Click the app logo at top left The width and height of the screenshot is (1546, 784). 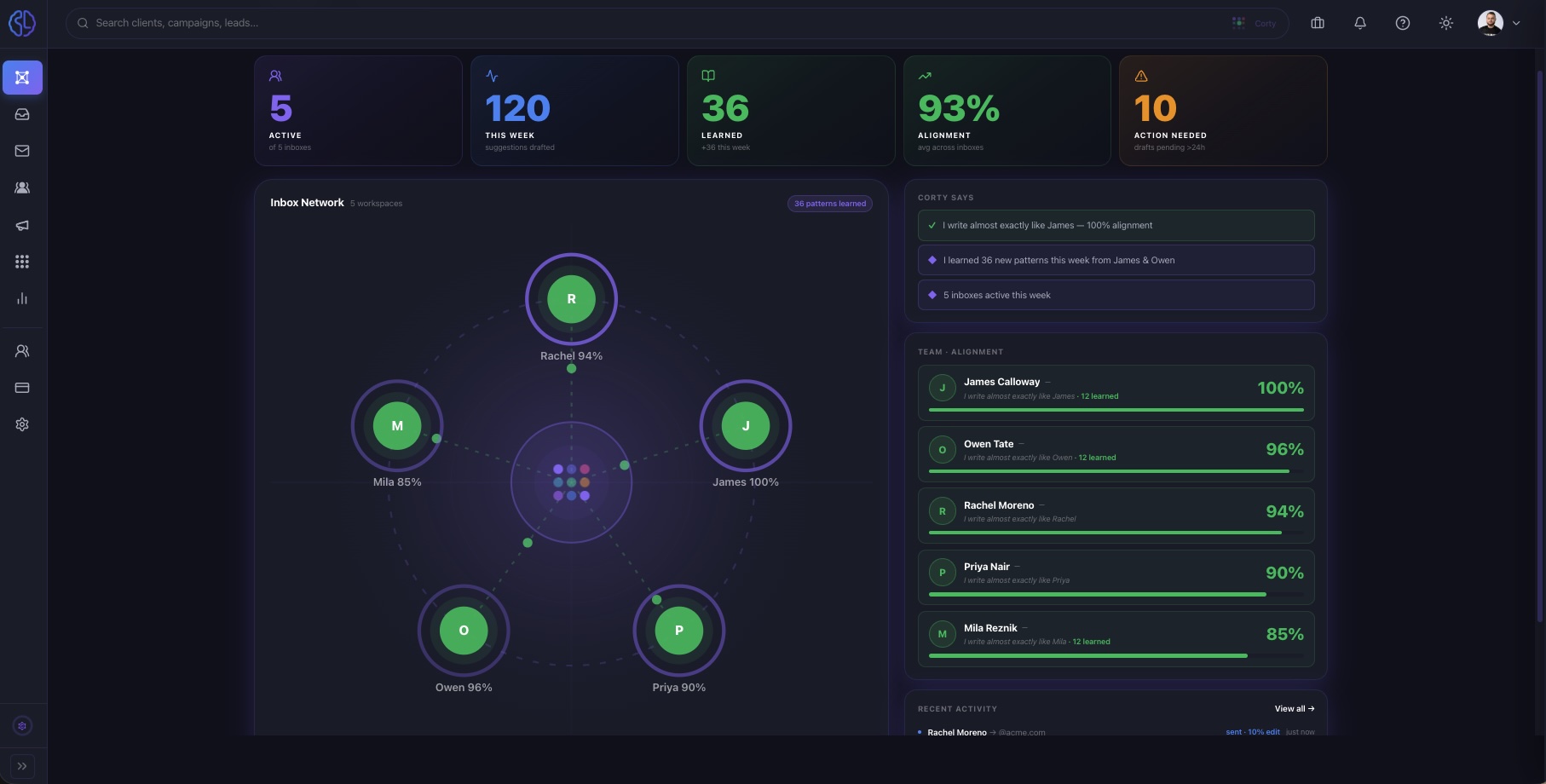point(22,23)
